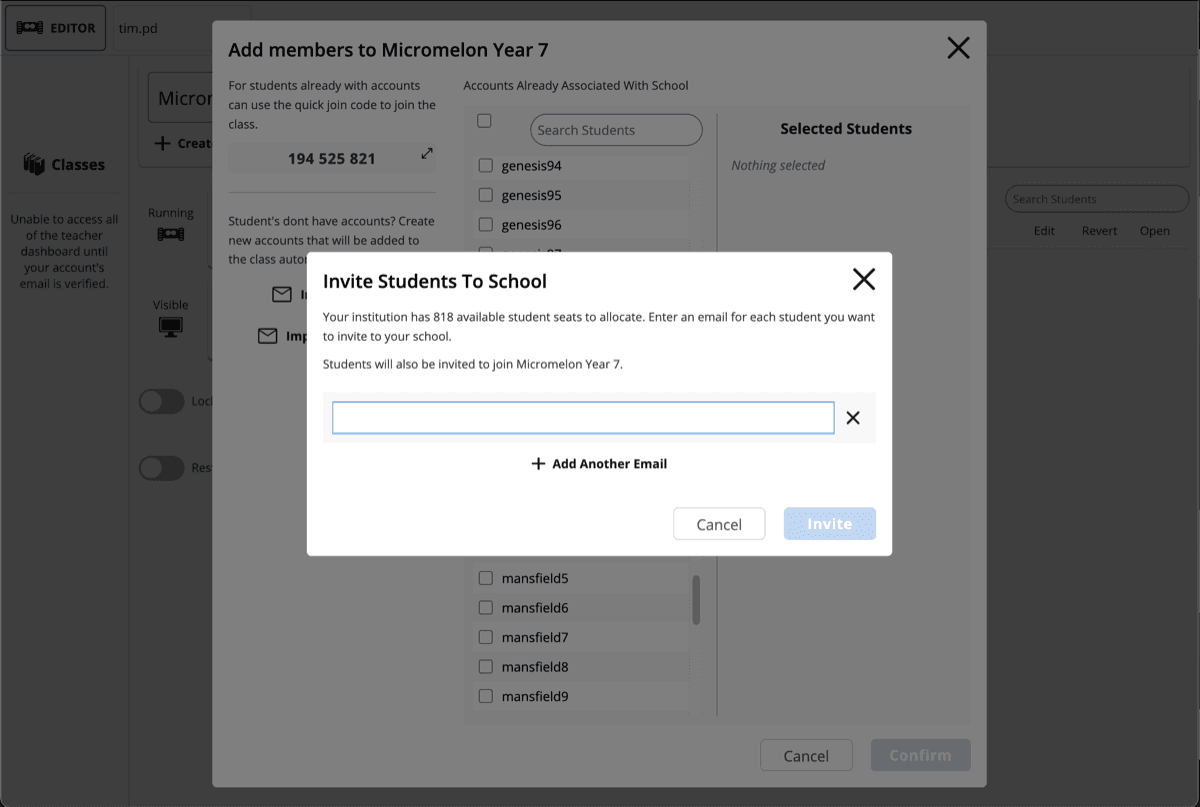
Task: Choose Revert in the right panel
Action: [1099, 230]
